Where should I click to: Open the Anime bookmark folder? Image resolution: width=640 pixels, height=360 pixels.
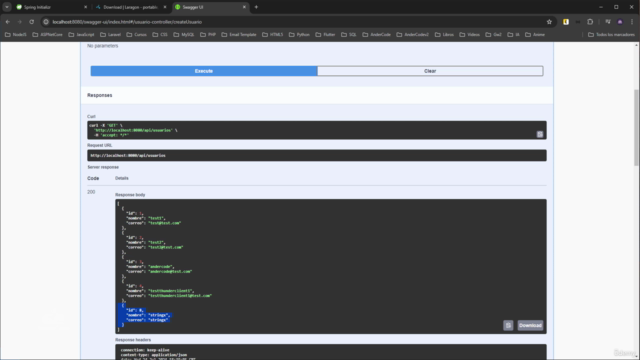[535, 35]
